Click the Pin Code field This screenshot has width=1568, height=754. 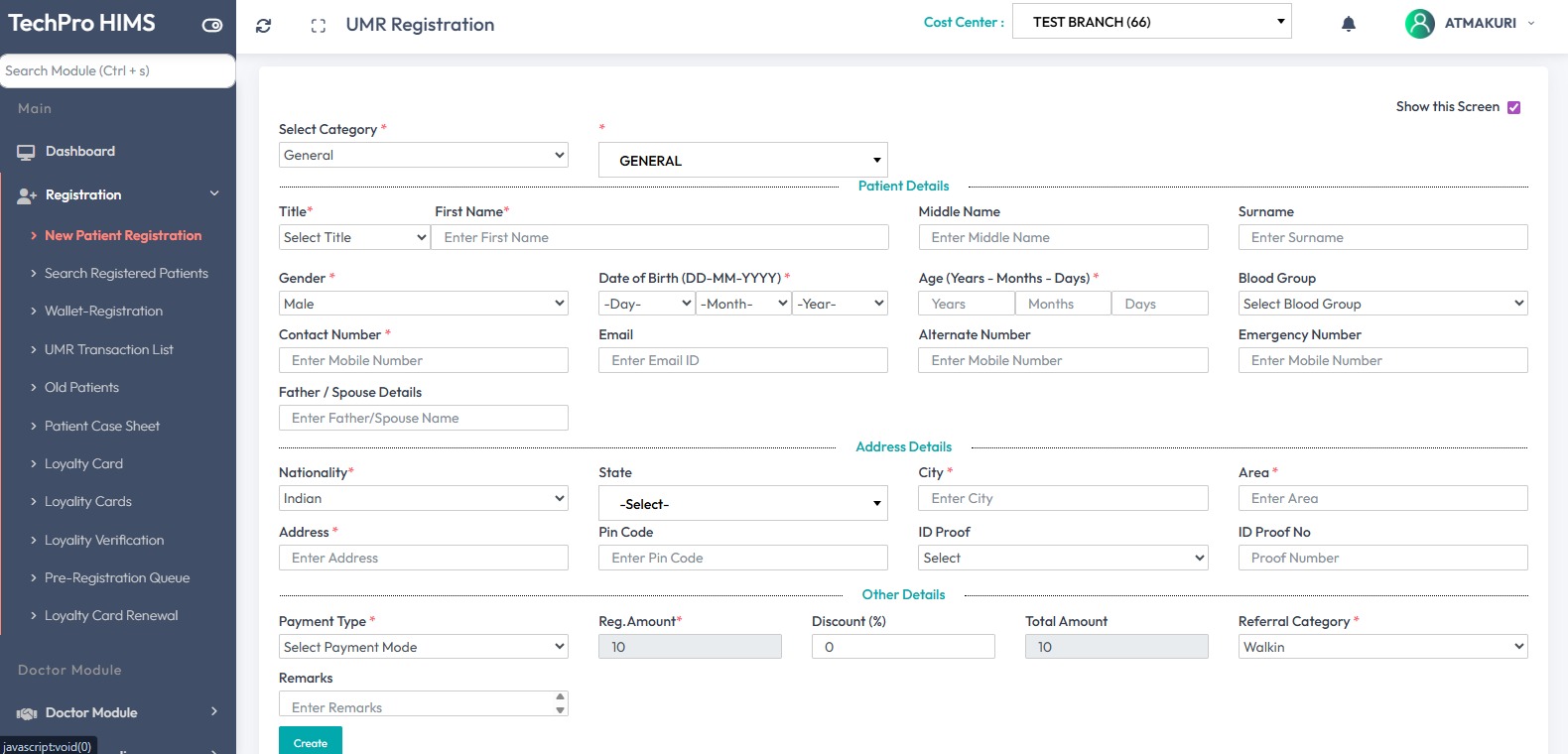(x=742, y=558)
